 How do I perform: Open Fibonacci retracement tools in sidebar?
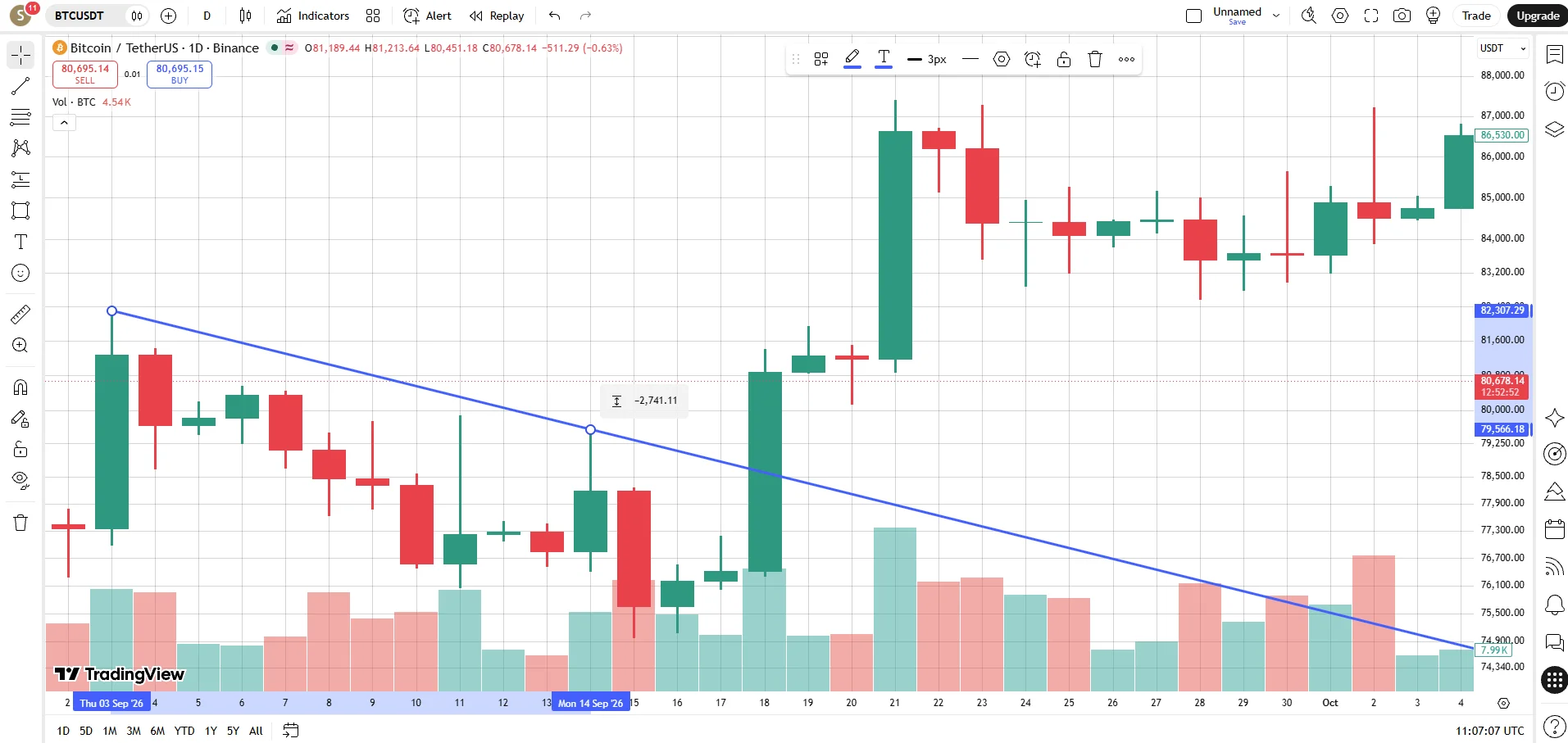point(20,117)
